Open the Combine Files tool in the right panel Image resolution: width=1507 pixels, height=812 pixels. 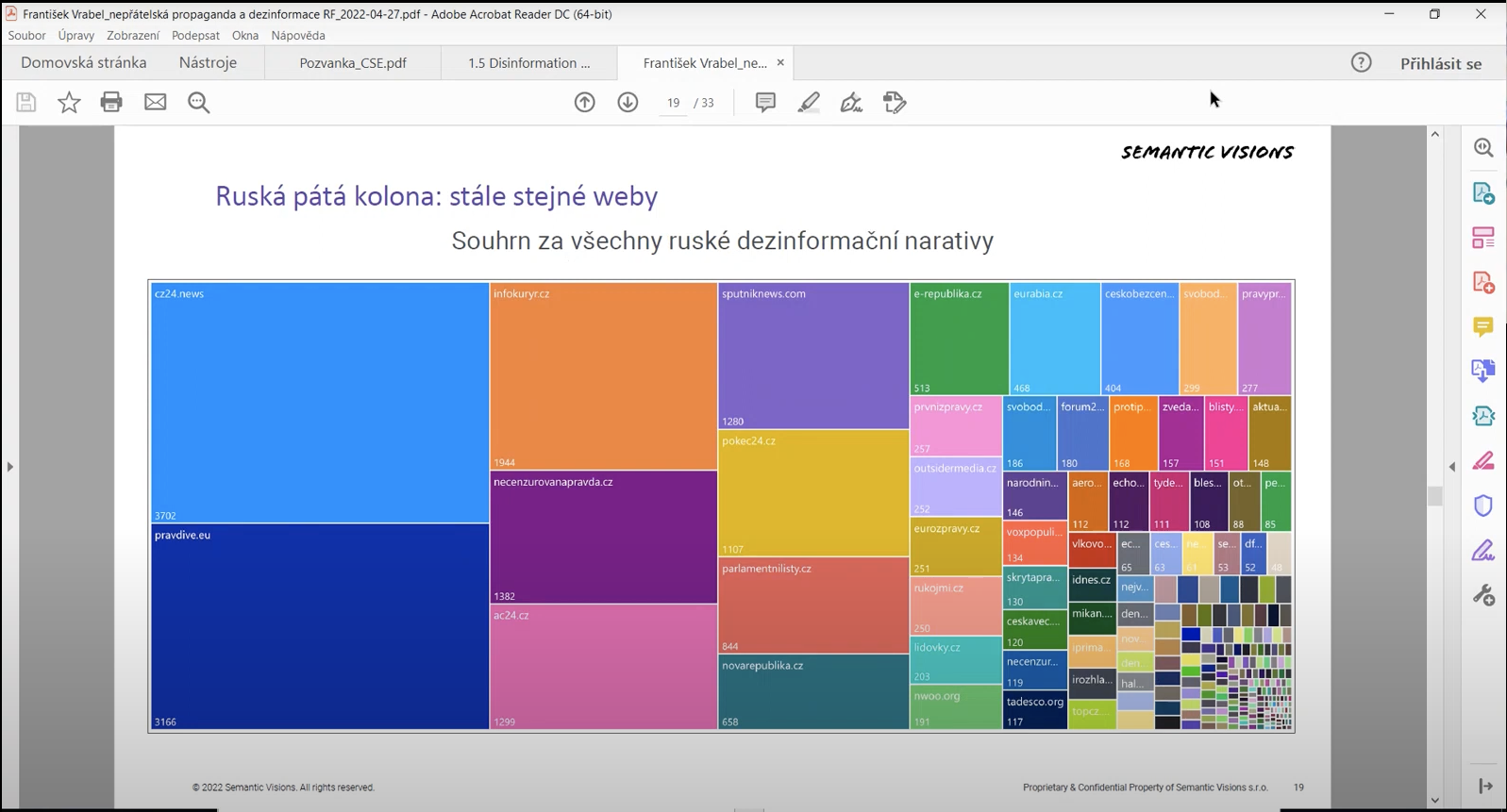click(1483, 371)
